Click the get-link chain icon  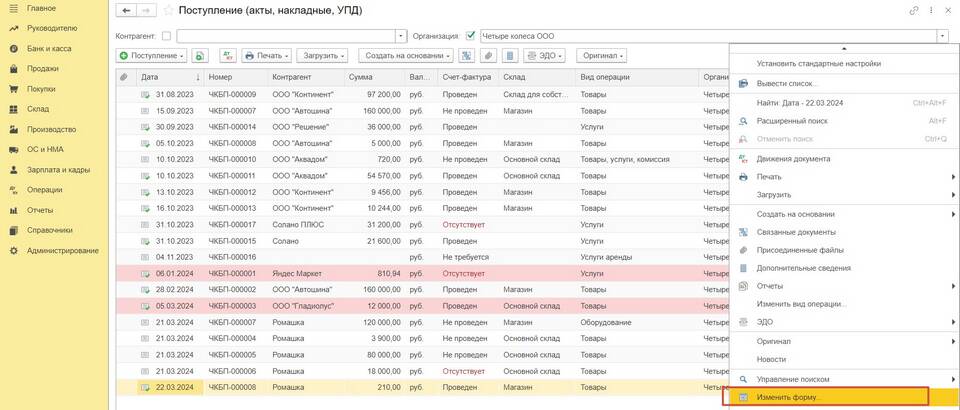pyautogui.click(x=914, y=11)
